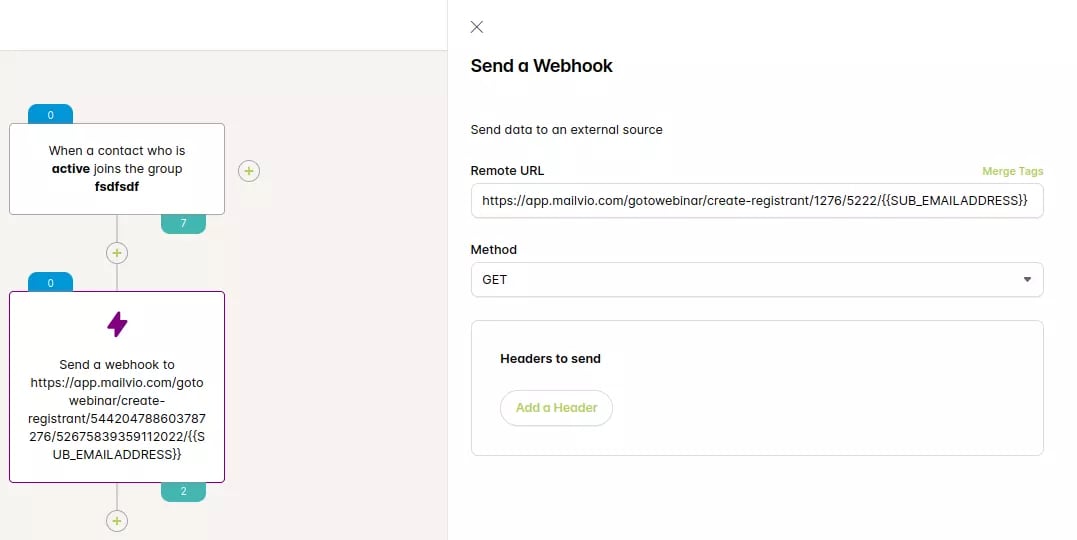The image size is (1077, 540).
Task: Click the teal 7 counter badge
Action: pyautogui.click(x=183, y=224)
